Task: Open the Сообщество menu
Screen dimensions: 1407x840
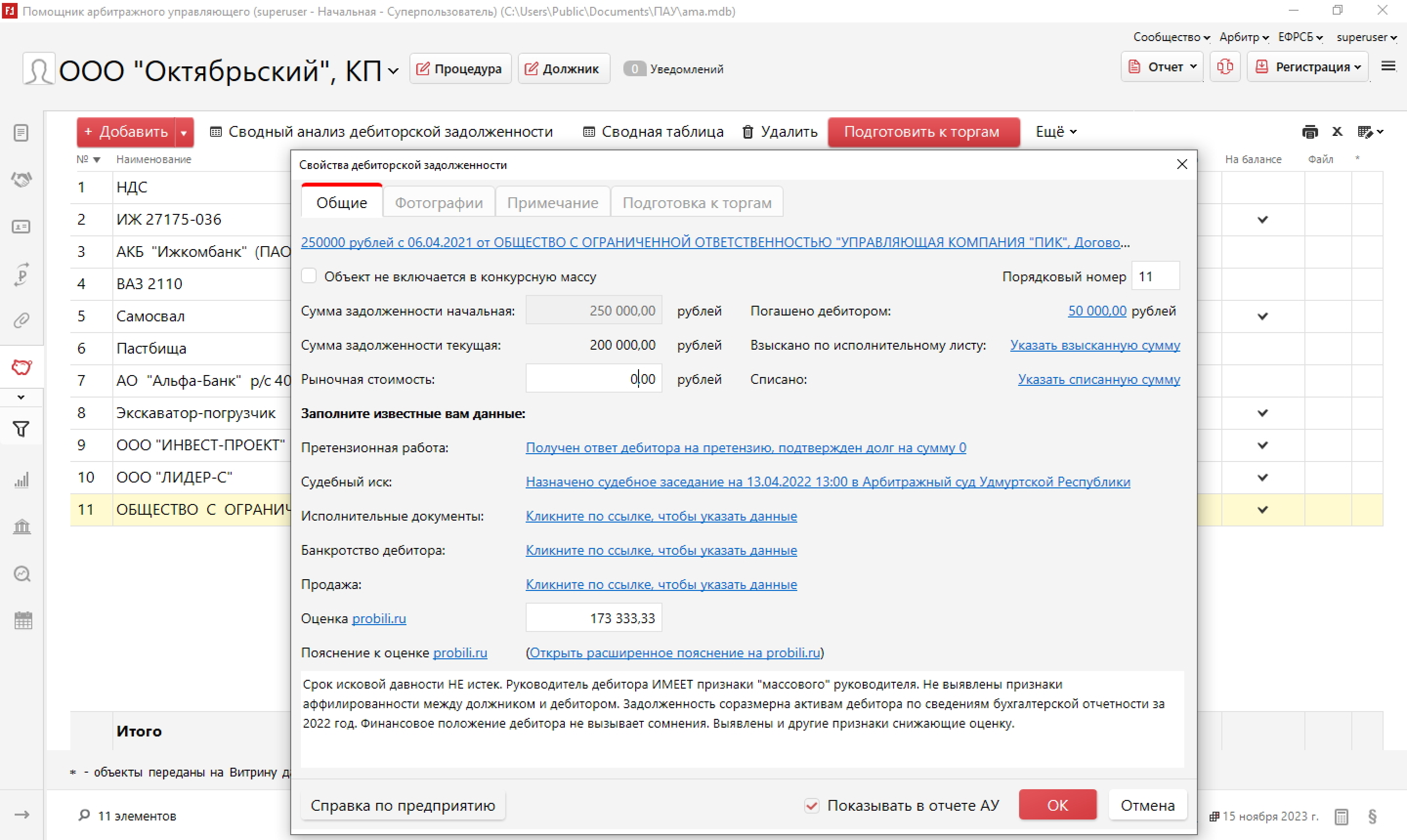Action: point(1172,37)
